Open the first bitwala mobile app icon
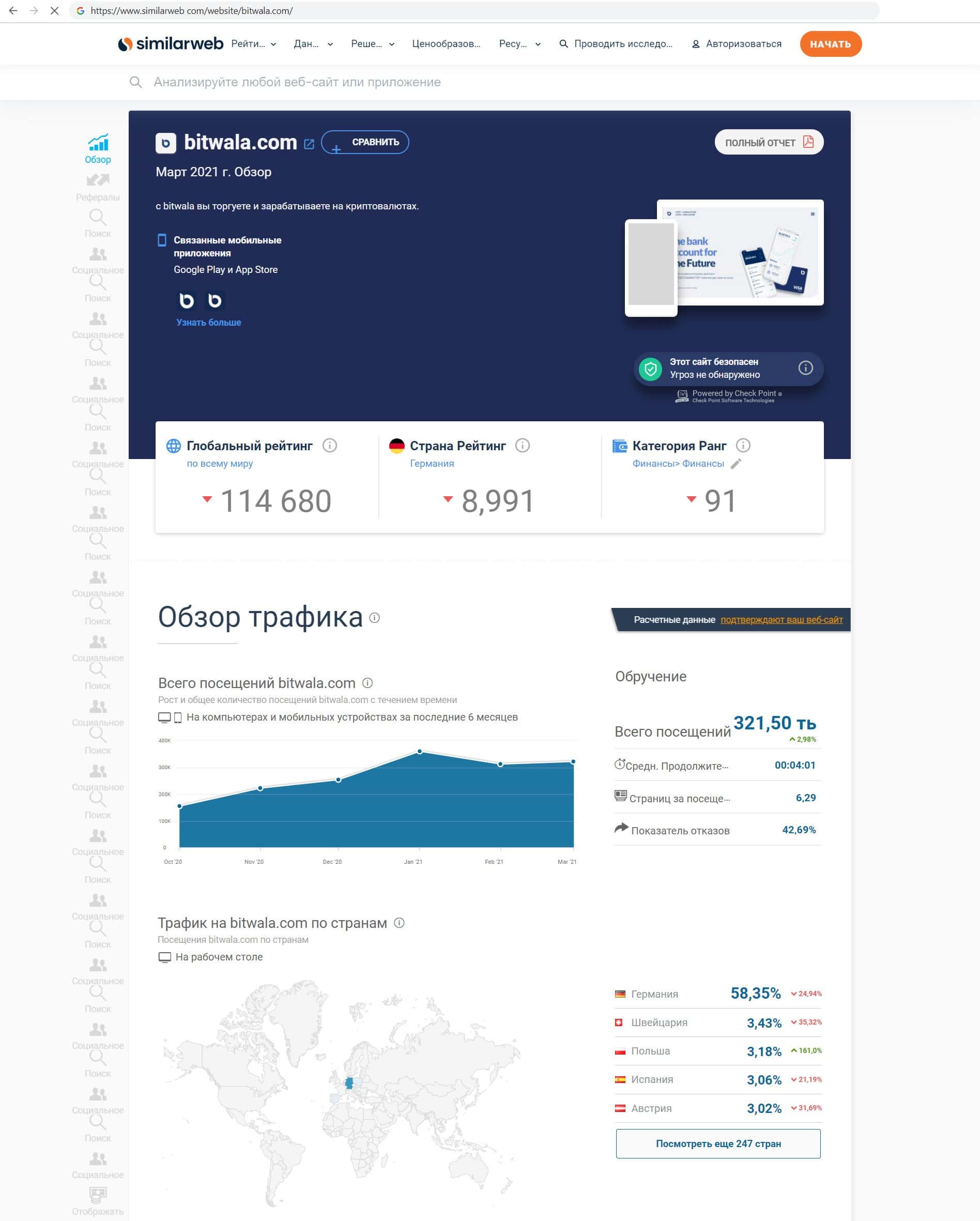 (186, 300)
